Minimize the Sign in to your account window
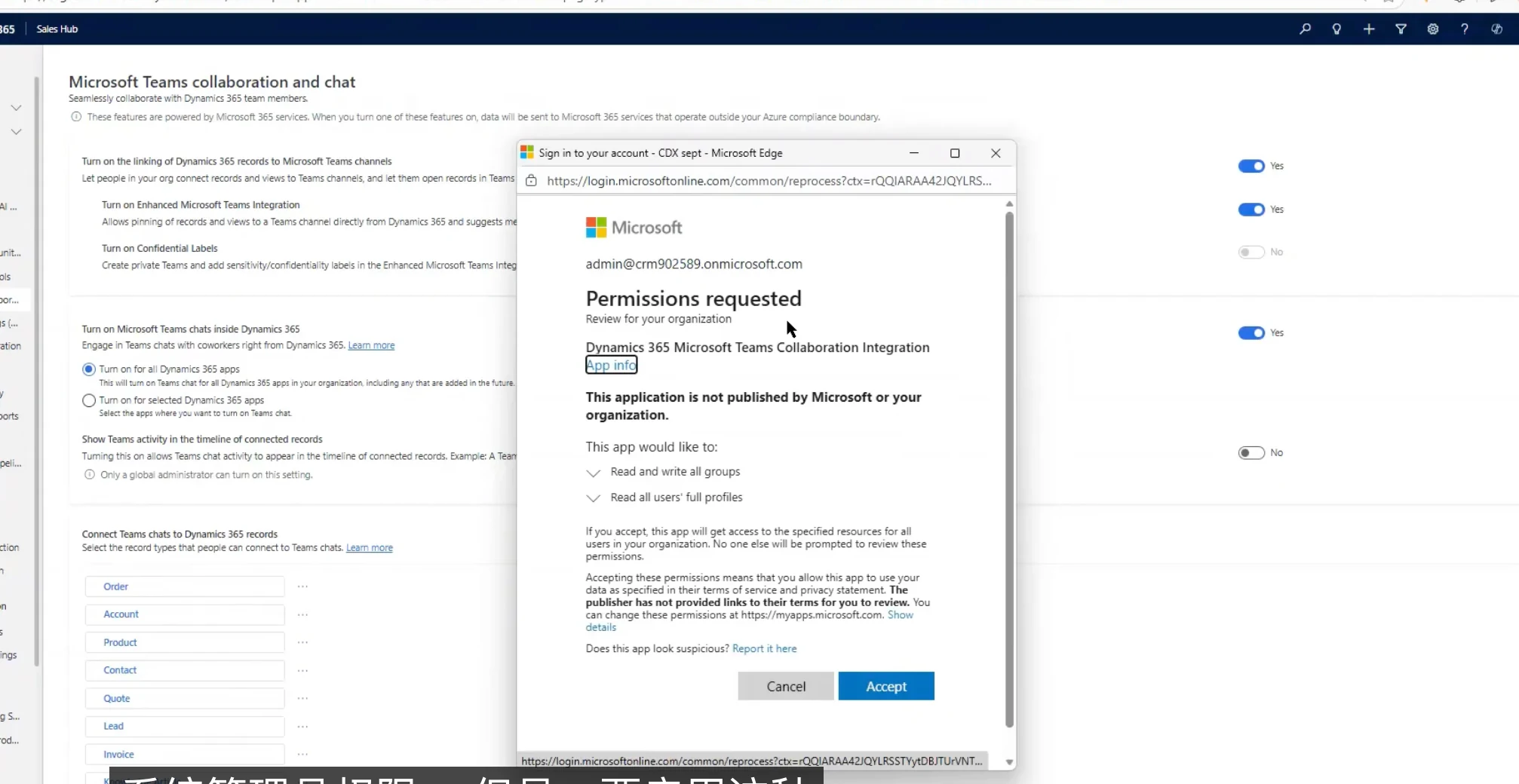 [914, 153]
